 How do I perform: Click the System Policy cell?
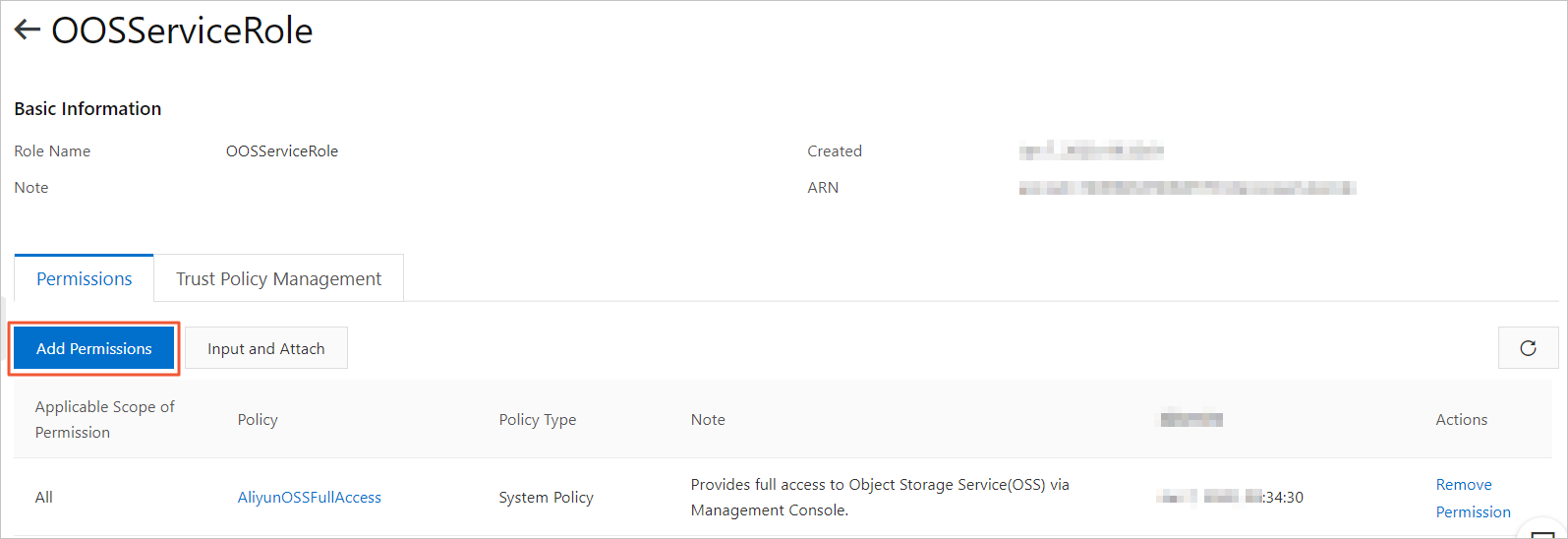[x=546, y=498]
